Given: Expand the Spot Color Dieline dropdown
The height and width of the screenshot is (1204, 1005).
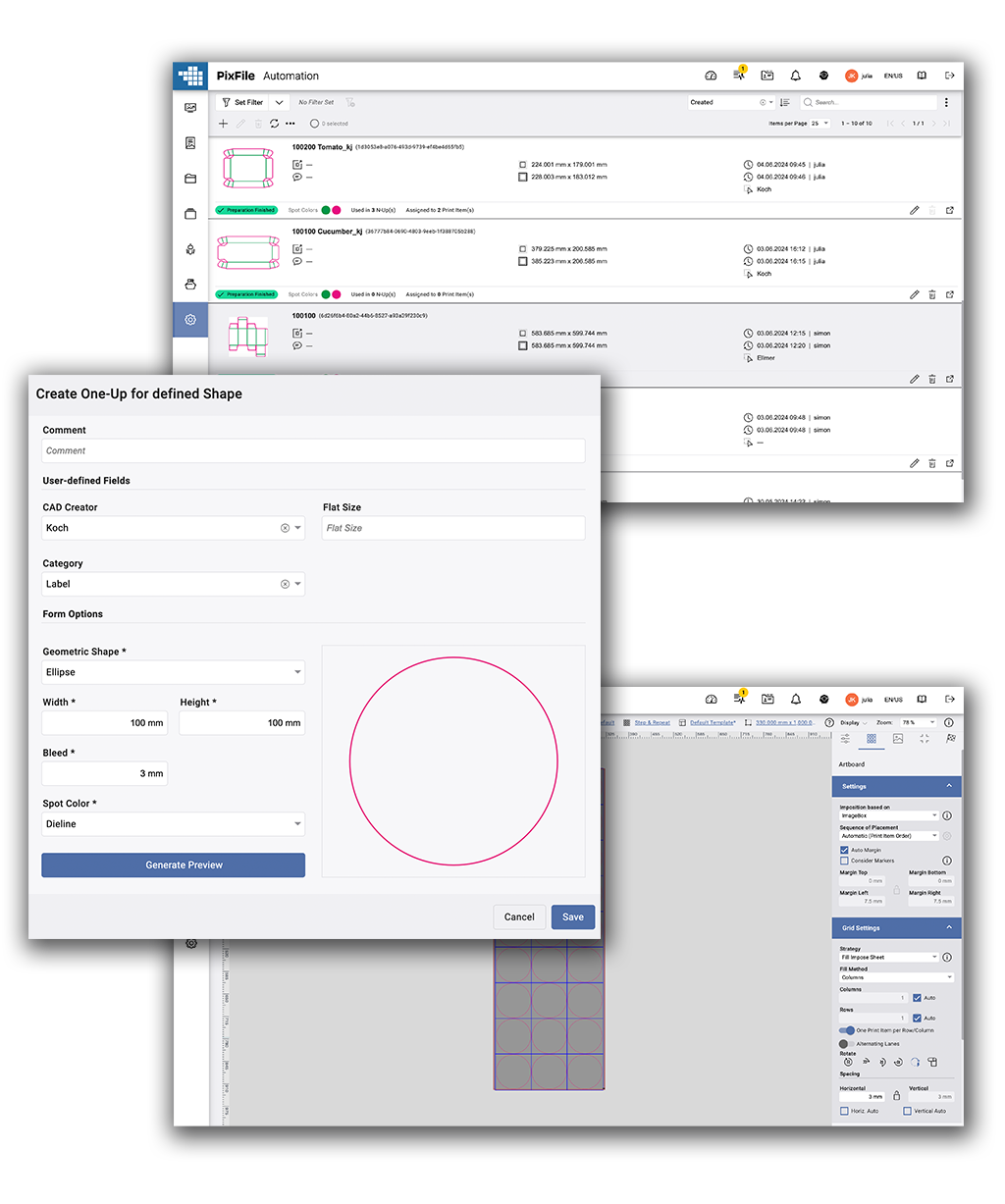Looking at the screenshot, I should [x=173, y=824].
